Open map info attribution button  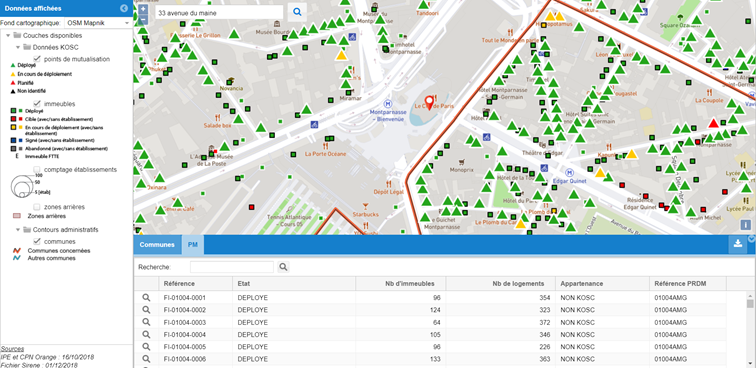pos(745,225)
